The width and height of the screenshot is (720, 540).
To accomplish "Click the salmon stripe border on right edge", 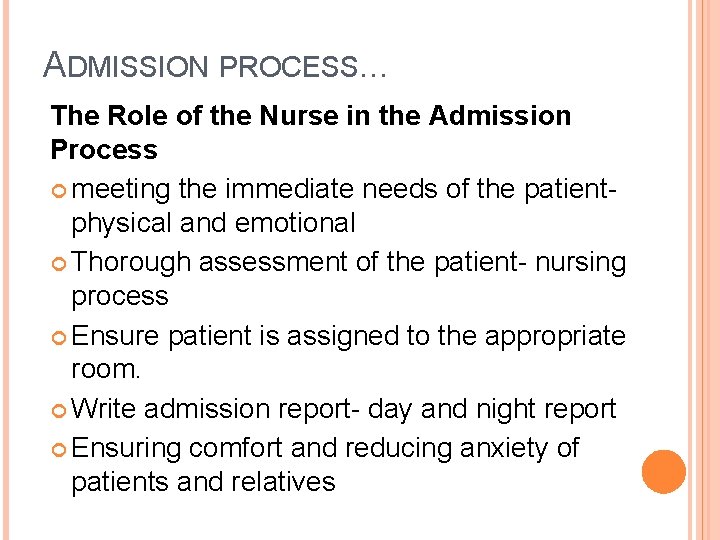I will [705, 270].
